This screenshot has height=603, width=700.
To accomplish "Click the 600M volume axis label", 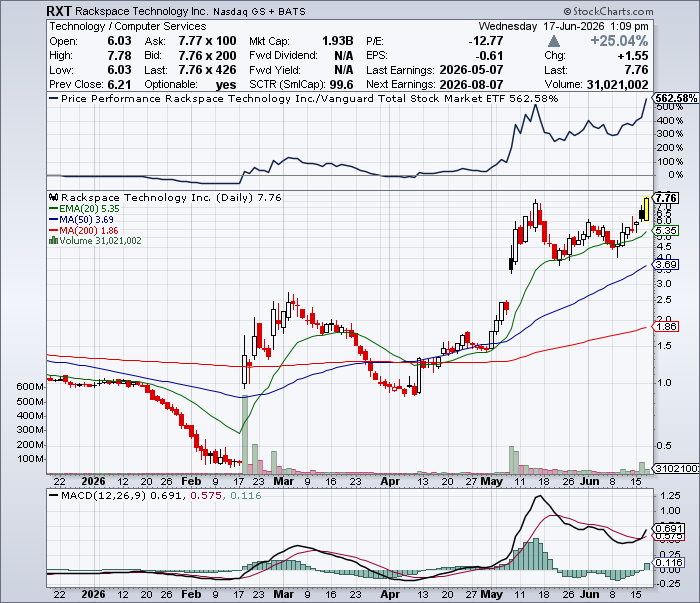I will (x=30, y=387).
